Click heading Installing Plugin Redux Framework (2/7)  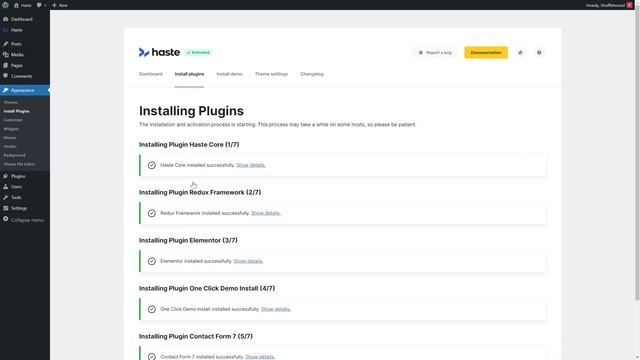[x=200, y=192]
